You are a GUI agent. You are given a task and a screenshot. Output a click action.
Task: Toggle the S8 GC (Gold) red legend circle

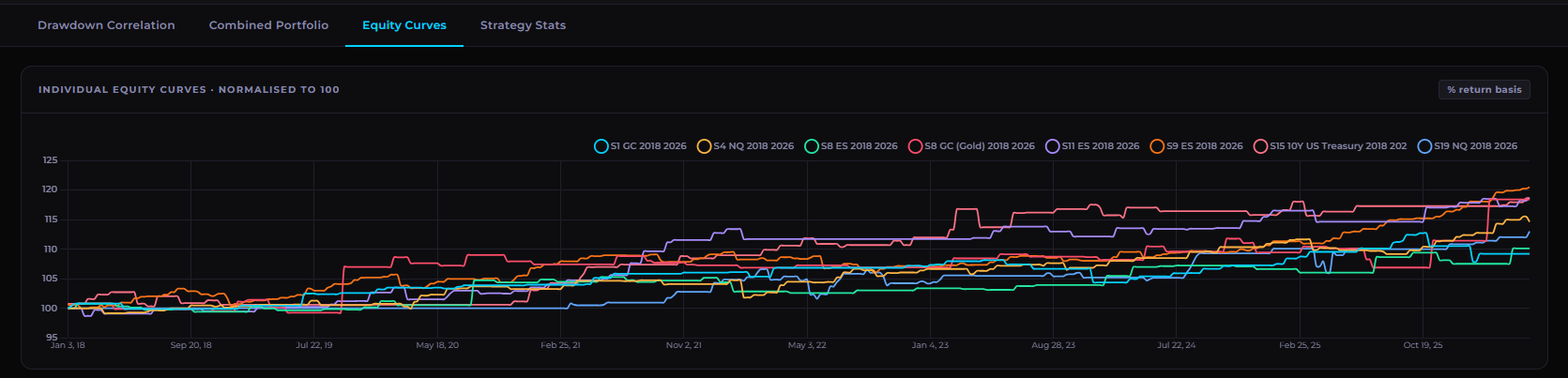click(915, 146)
